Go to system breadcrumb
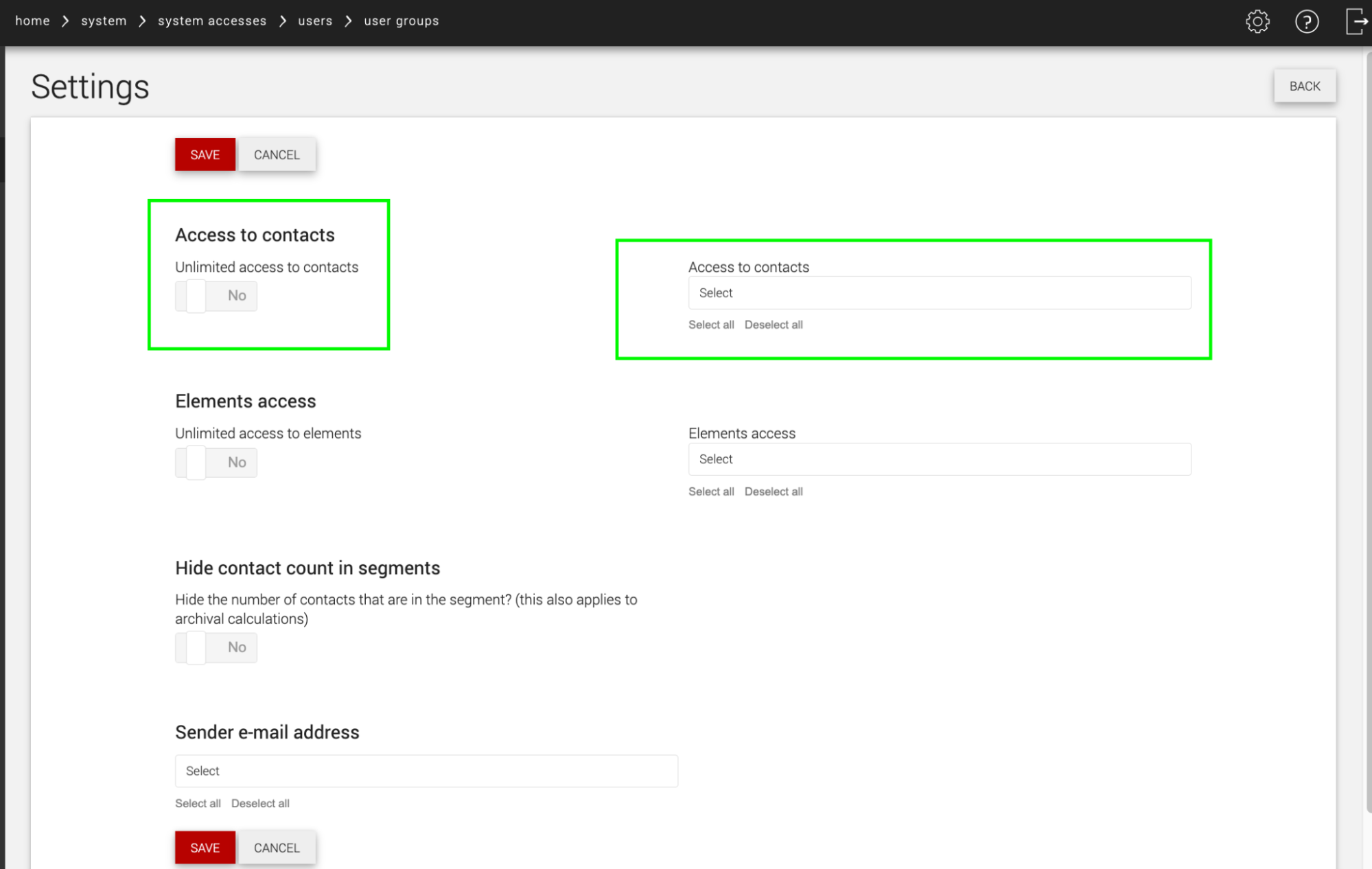Image resolution: width=1372 pixels, height=869 pixels. click(104, 21)
